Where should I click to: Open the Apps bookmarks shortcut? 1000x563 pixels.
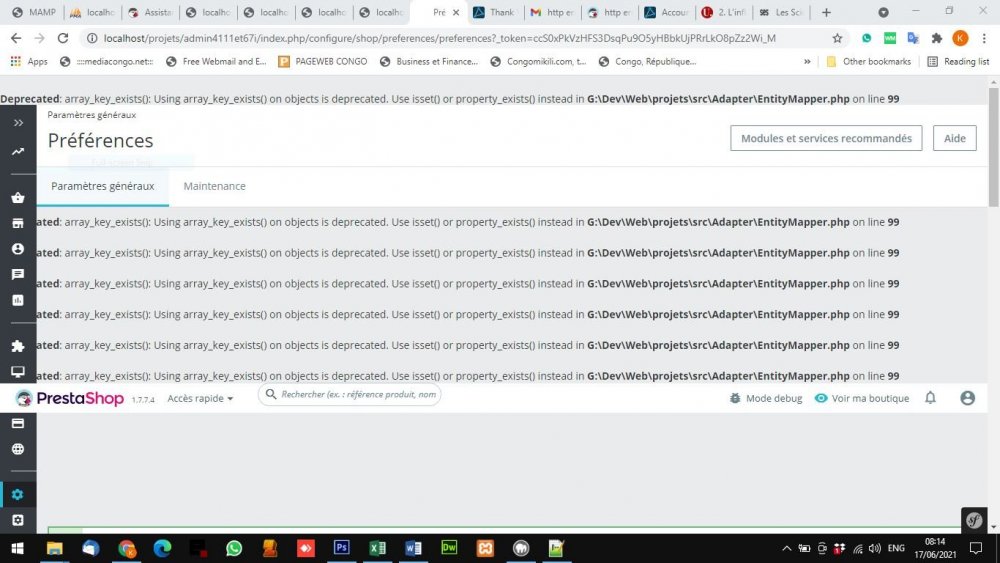29,61
